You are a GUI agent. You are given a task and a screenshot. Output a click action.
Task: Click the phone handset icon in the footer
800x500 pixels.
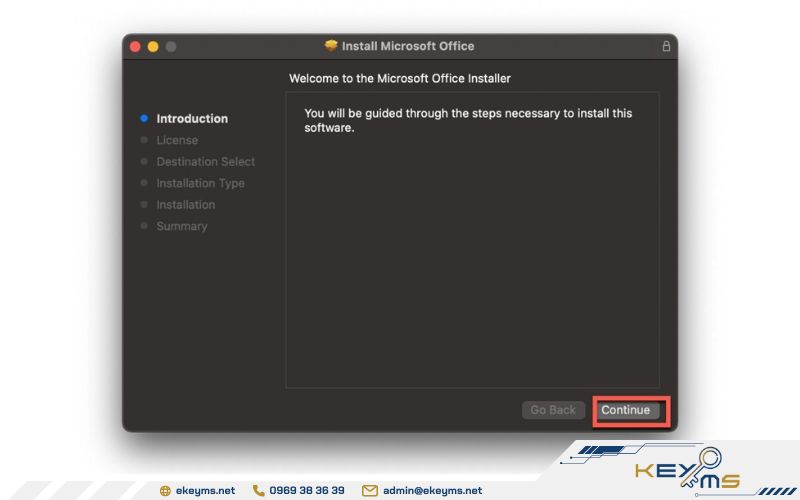(259, 490)
